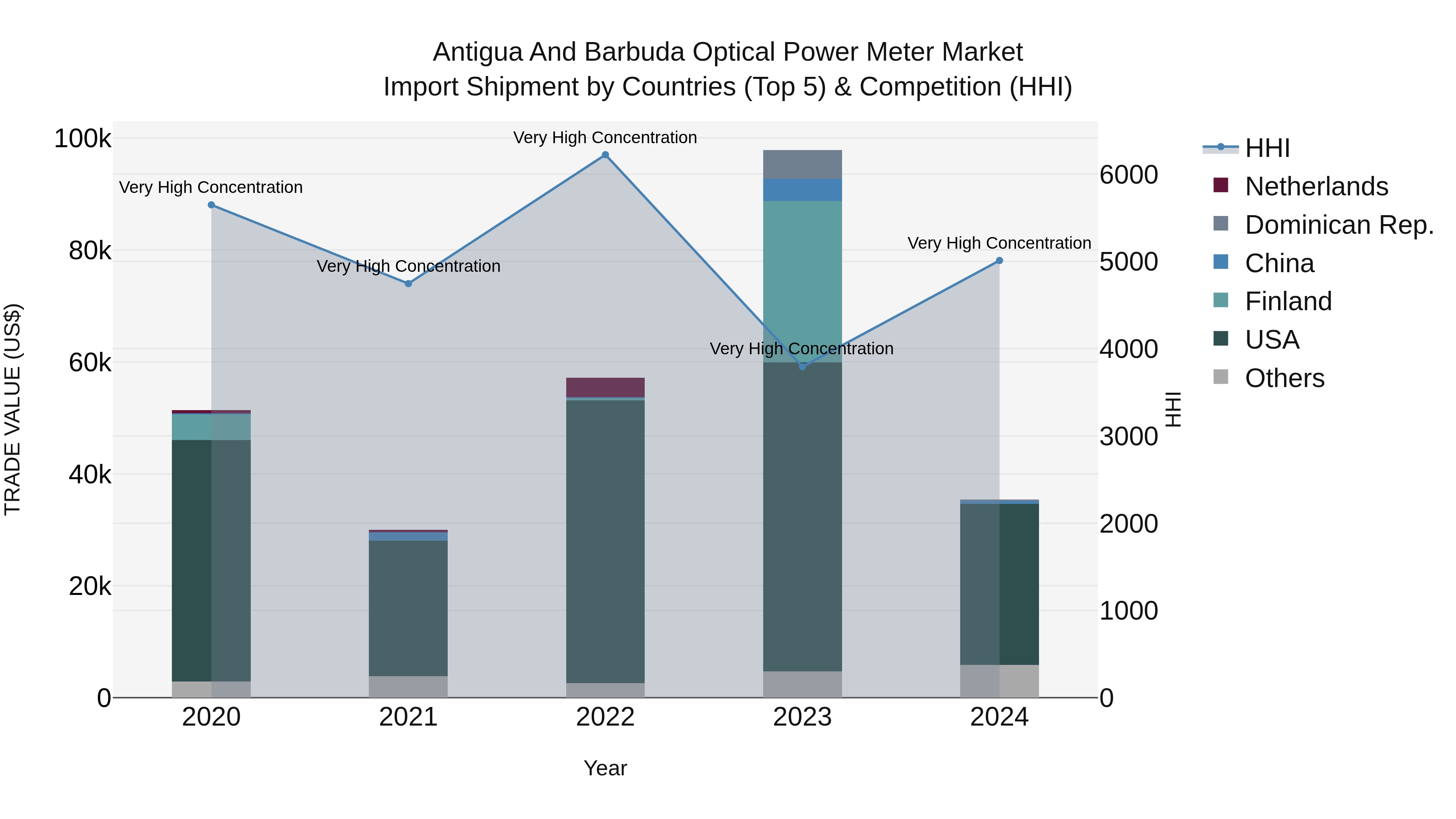The height and width of the screenshot is (819, 1456).
Task: Click the 6000 HHI axis tick label
Action: click(x=1129, y=175)
